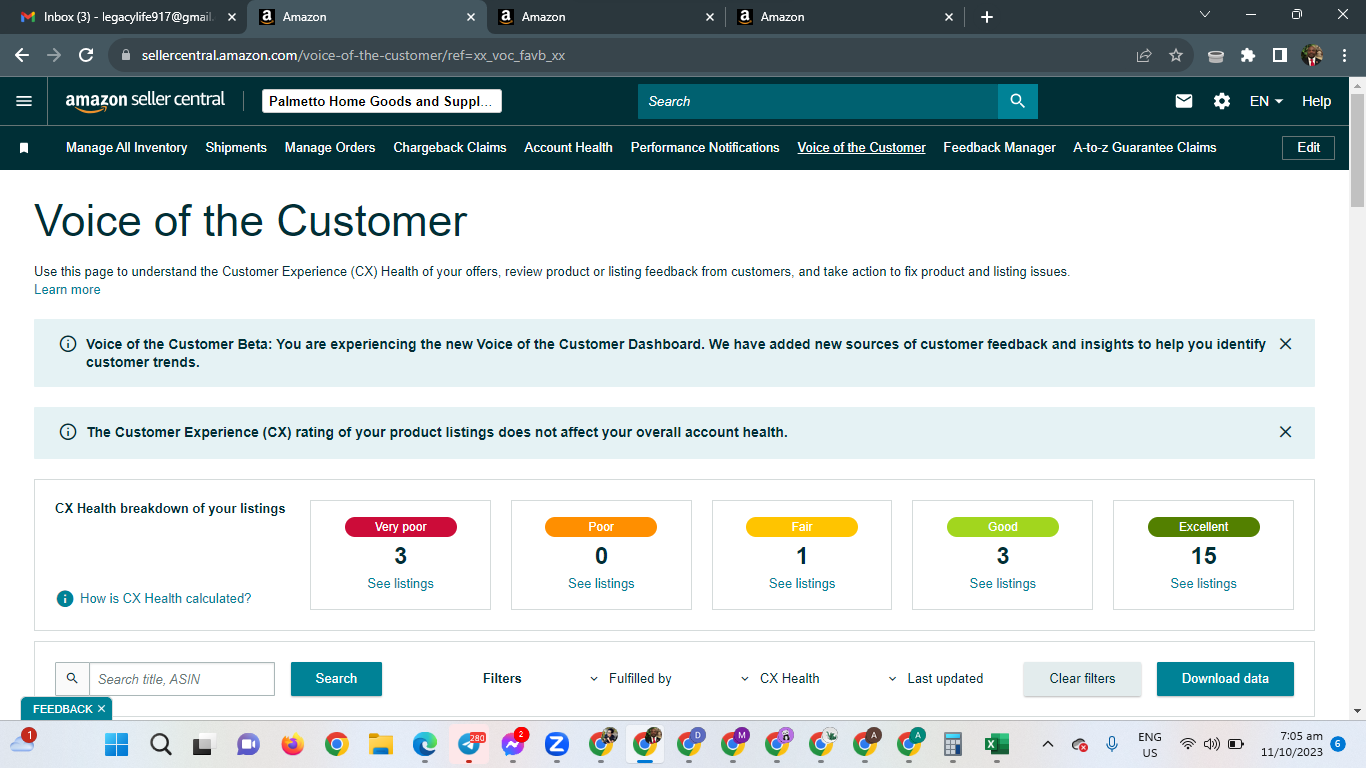Open the settings gear icon

click(x=1222, y=101)
